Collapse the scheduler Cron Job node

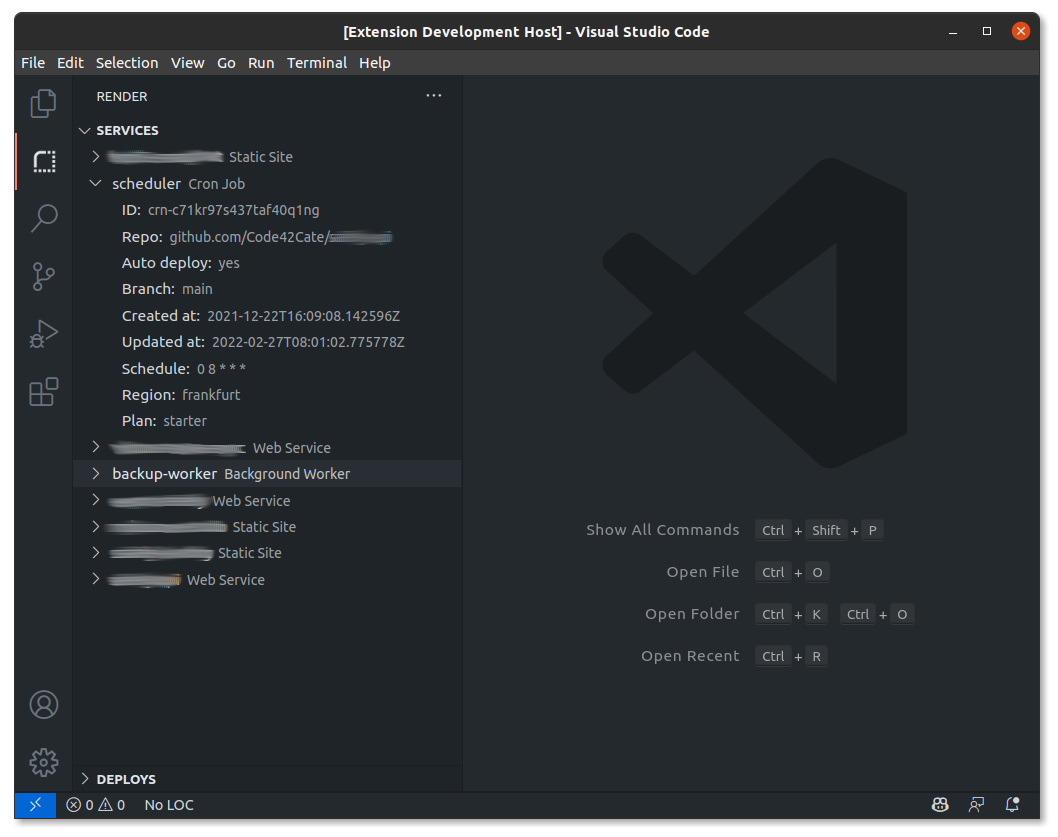(96, 183)
